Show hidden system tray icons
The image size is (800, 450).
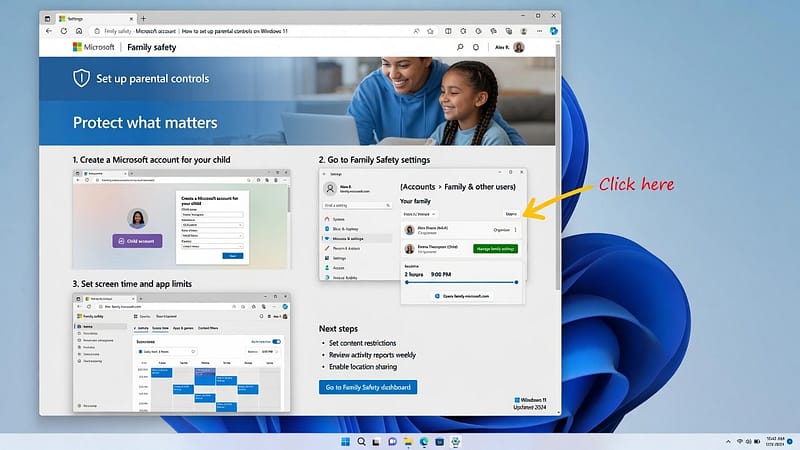tap(728, 441)
